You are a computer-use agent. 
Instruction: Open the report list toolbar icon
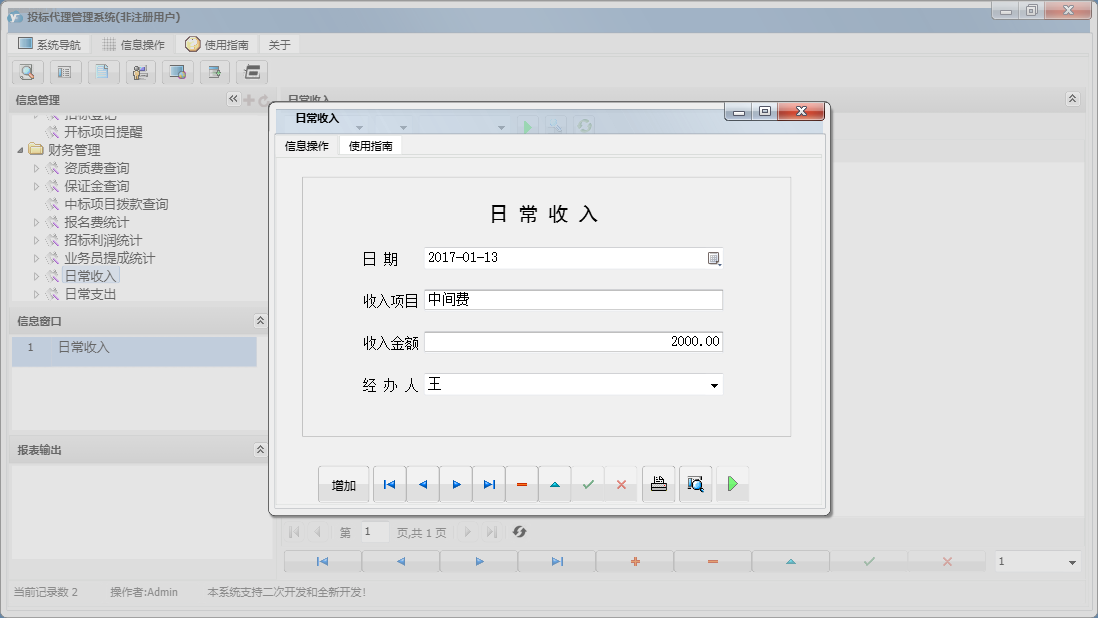[65, 72]
